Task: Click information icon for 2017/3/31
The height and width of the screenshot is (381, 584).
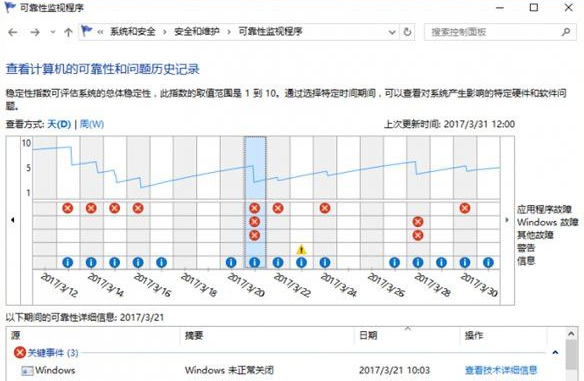Action: click(x=488, y=262)
